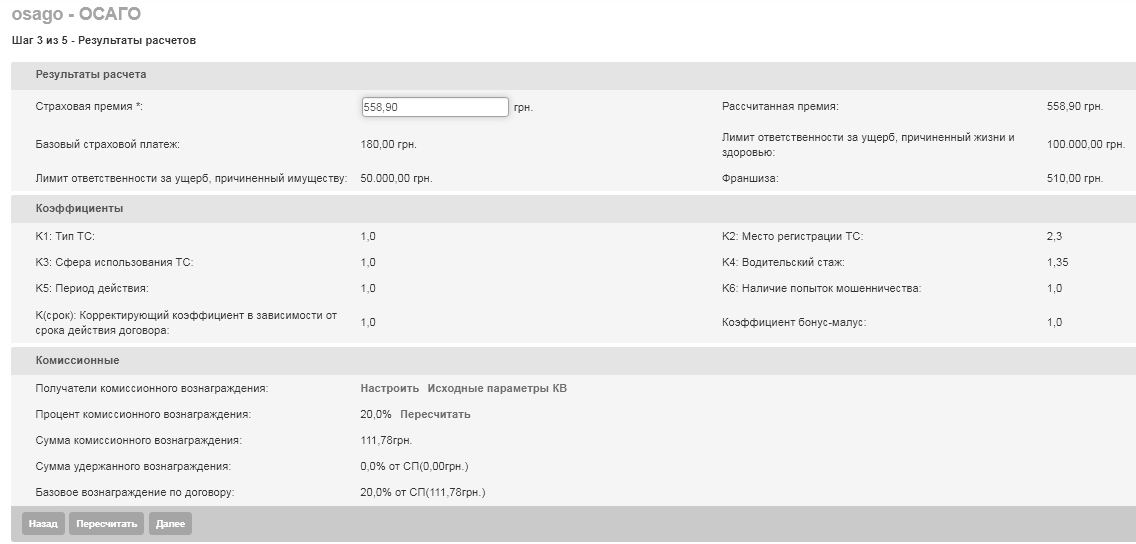Click the Рассчитанная премия value 558,90 грн.

1075,106
